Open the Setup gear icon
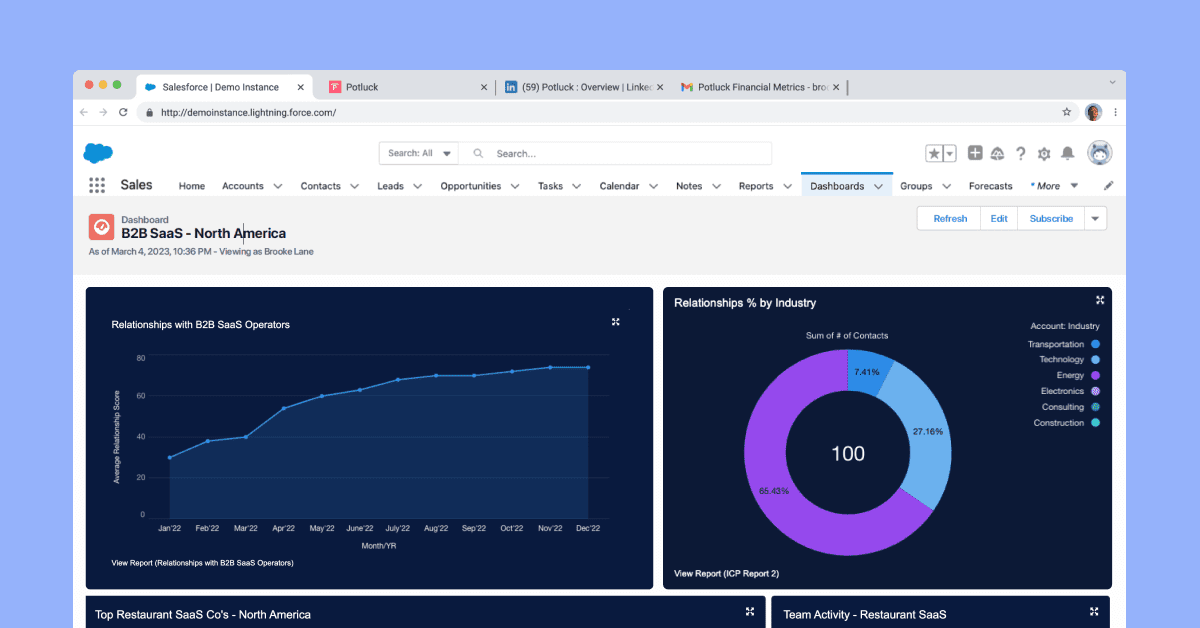1200x628 pixels. tap(1044, 153)
